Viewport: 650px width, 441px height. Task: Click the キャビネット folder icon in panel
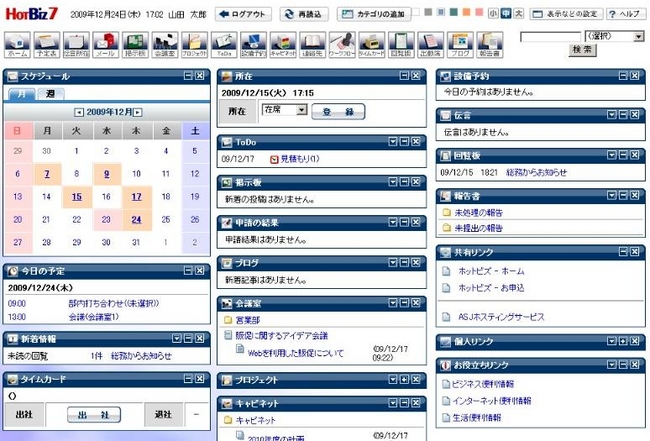point(228,420)
